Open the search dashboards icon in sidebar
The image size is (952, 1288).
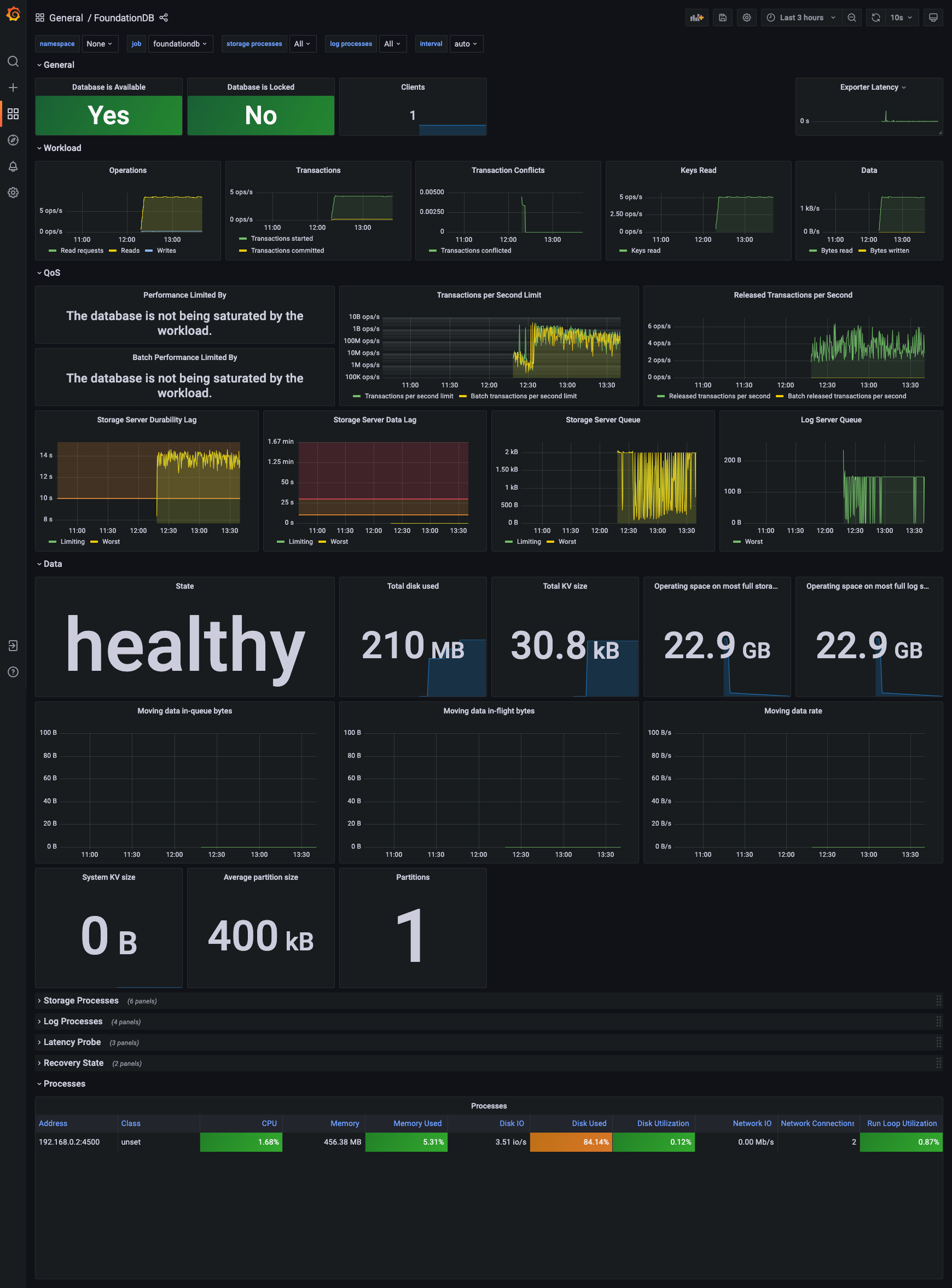pos(13,62)
